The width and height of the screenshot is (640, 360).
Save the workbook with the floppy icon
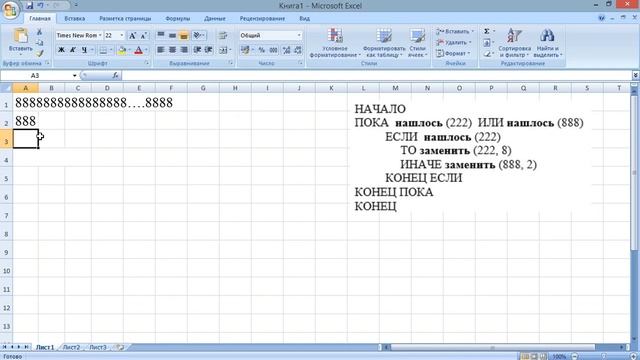point(29,5)
